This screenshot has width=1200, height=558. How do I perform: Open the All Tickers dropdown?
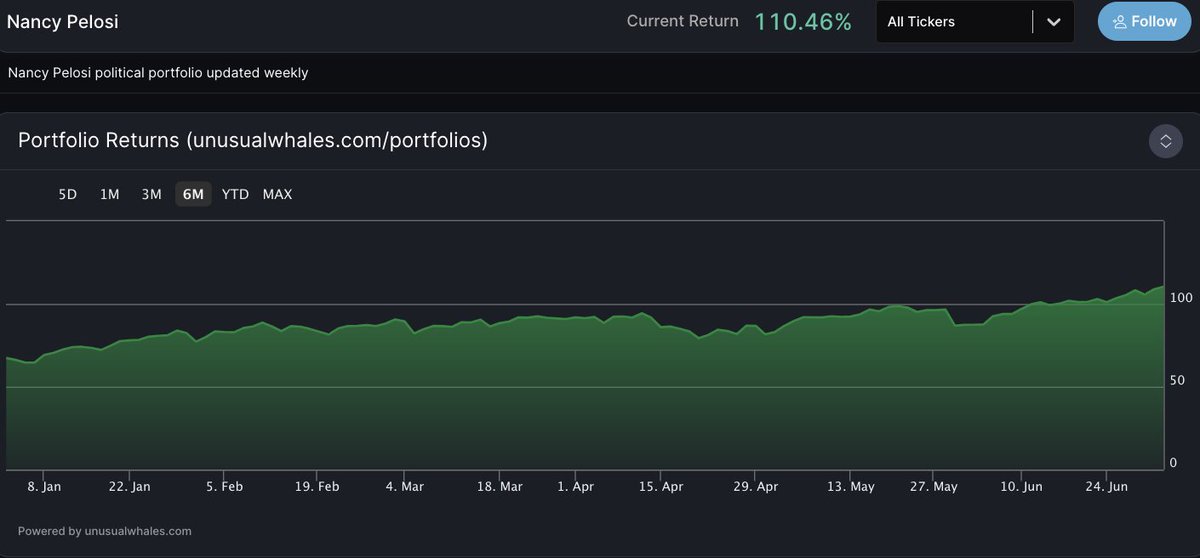coord(975,21)
